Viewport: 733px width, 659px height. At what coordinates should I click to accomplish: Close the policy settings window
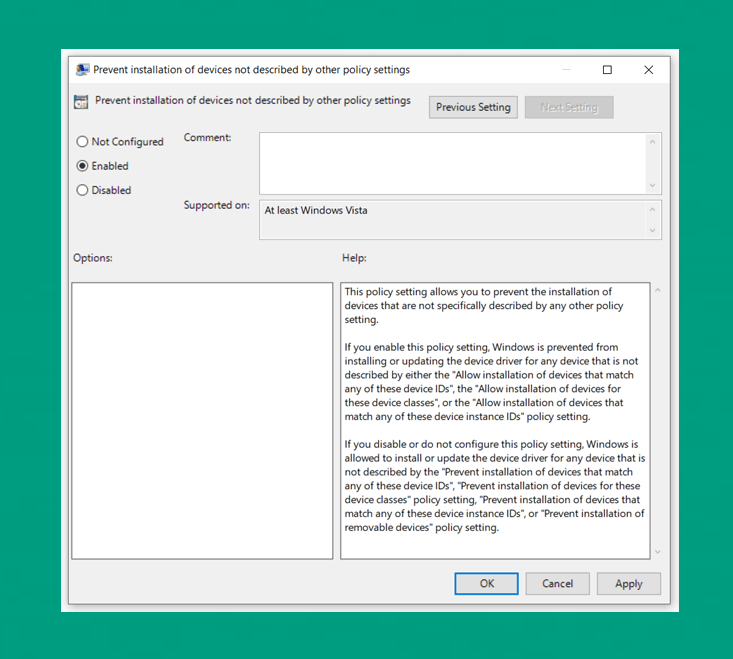coord(648,70)
